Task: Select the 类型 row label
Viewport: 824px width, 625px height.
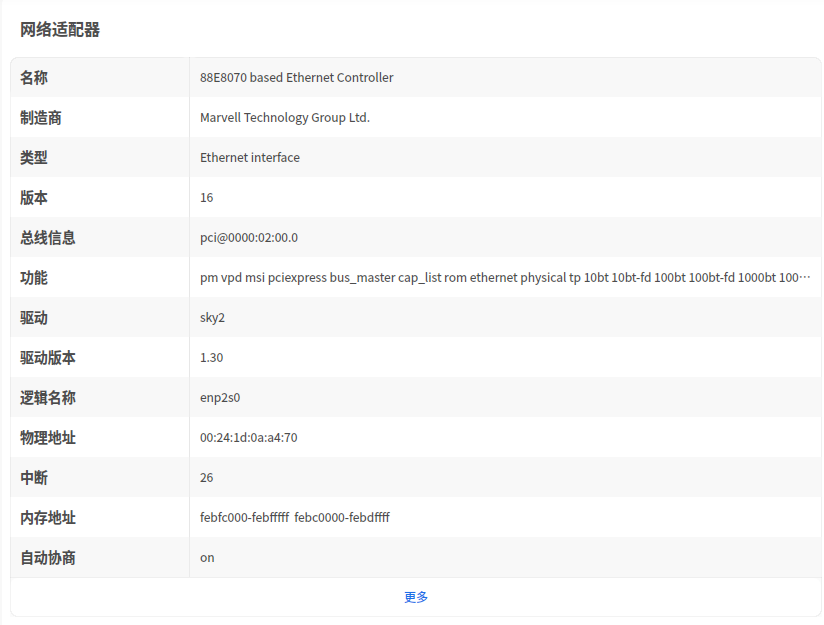Action: click(34, 158)
